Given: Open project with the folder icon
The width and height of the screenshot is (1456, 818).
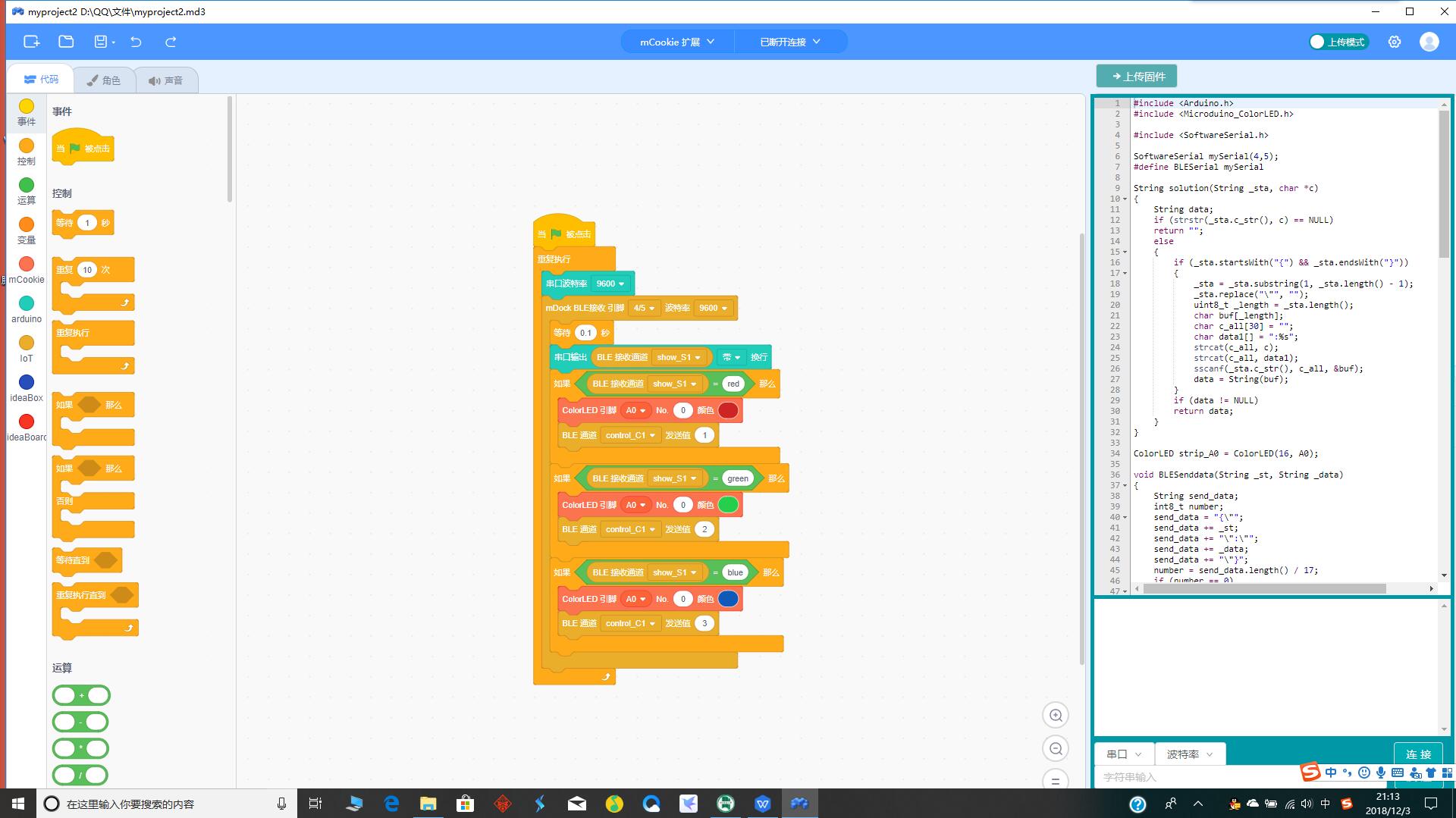Looking at the screenshot, I should click(x=66, y=42).
